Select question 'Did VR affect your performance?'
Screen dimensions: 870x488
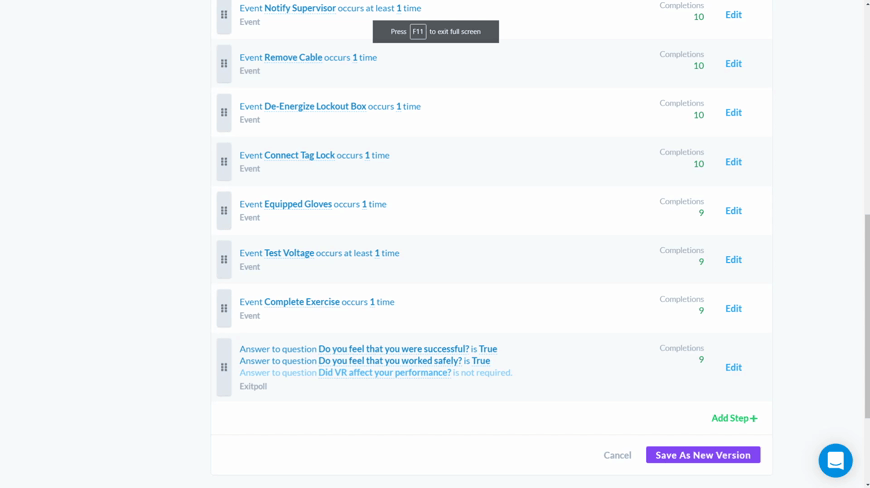click(x=385, y=373)
